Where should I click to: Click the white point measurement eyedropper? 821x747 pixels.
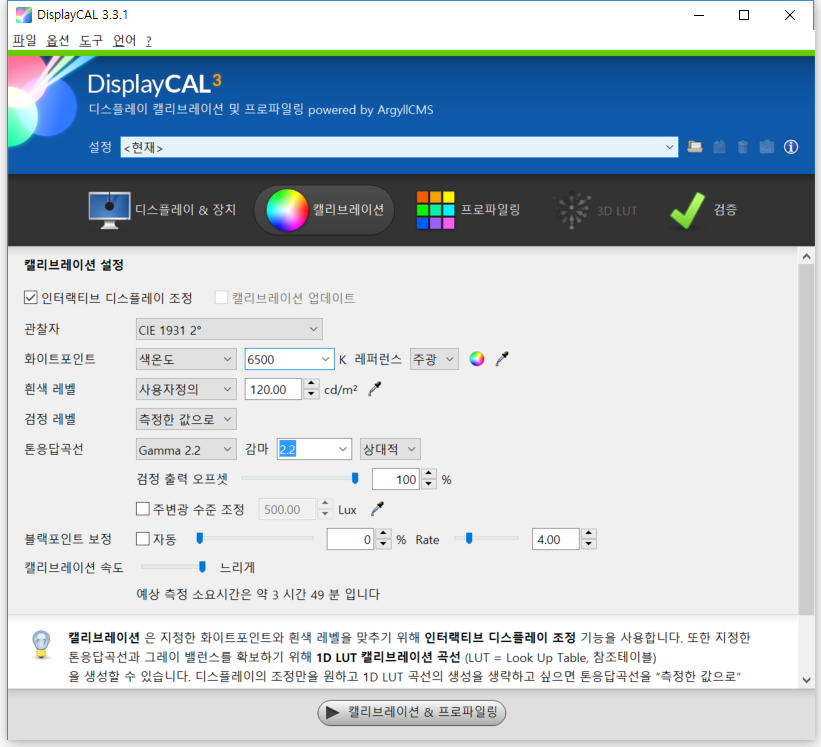point(502,359)
